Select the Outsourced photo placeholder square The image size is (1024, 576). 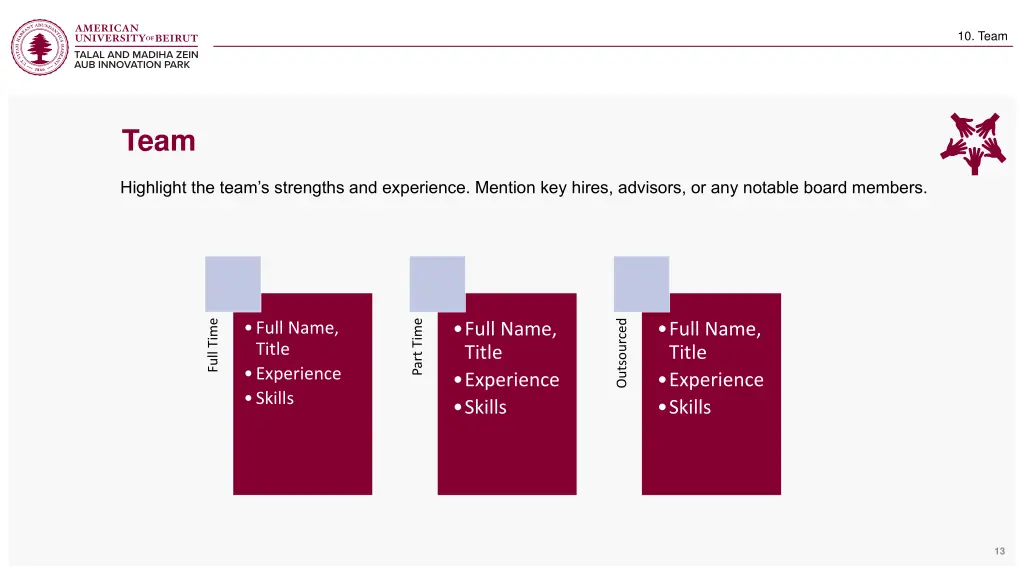click(642, 284)
